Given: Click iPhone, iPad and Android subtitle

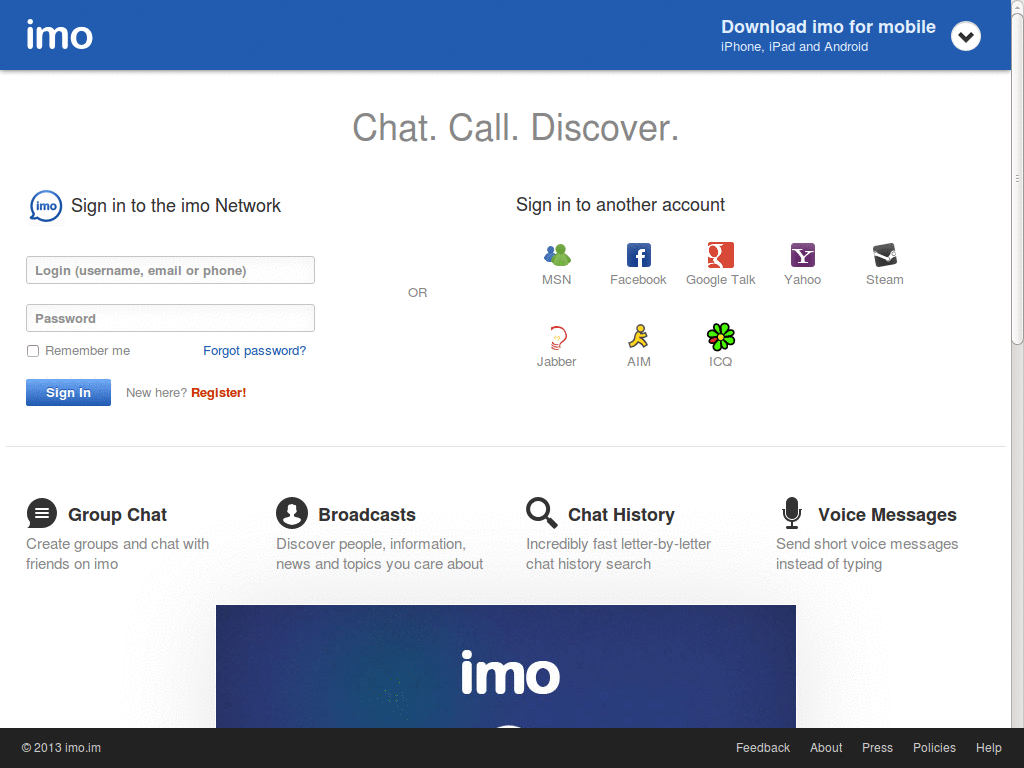Looking at the screenshot, I should (x=795, y=47).
